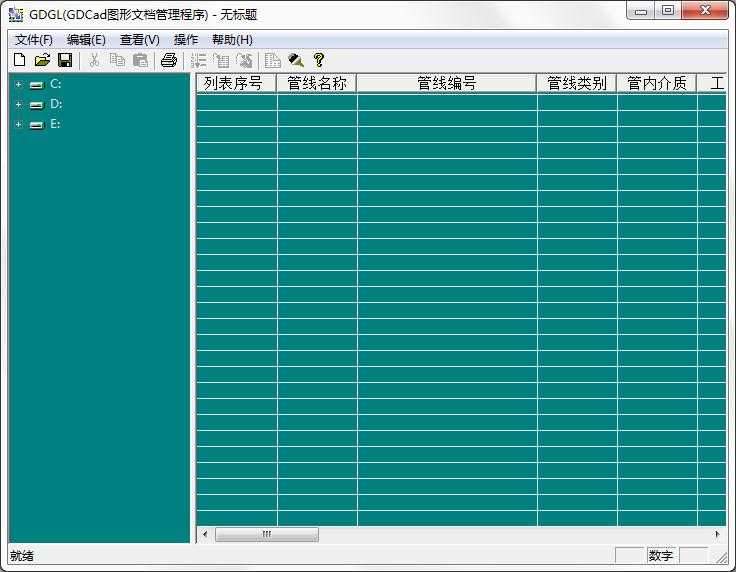
Task: Click the 管线类别 column header
Action: 577,83
